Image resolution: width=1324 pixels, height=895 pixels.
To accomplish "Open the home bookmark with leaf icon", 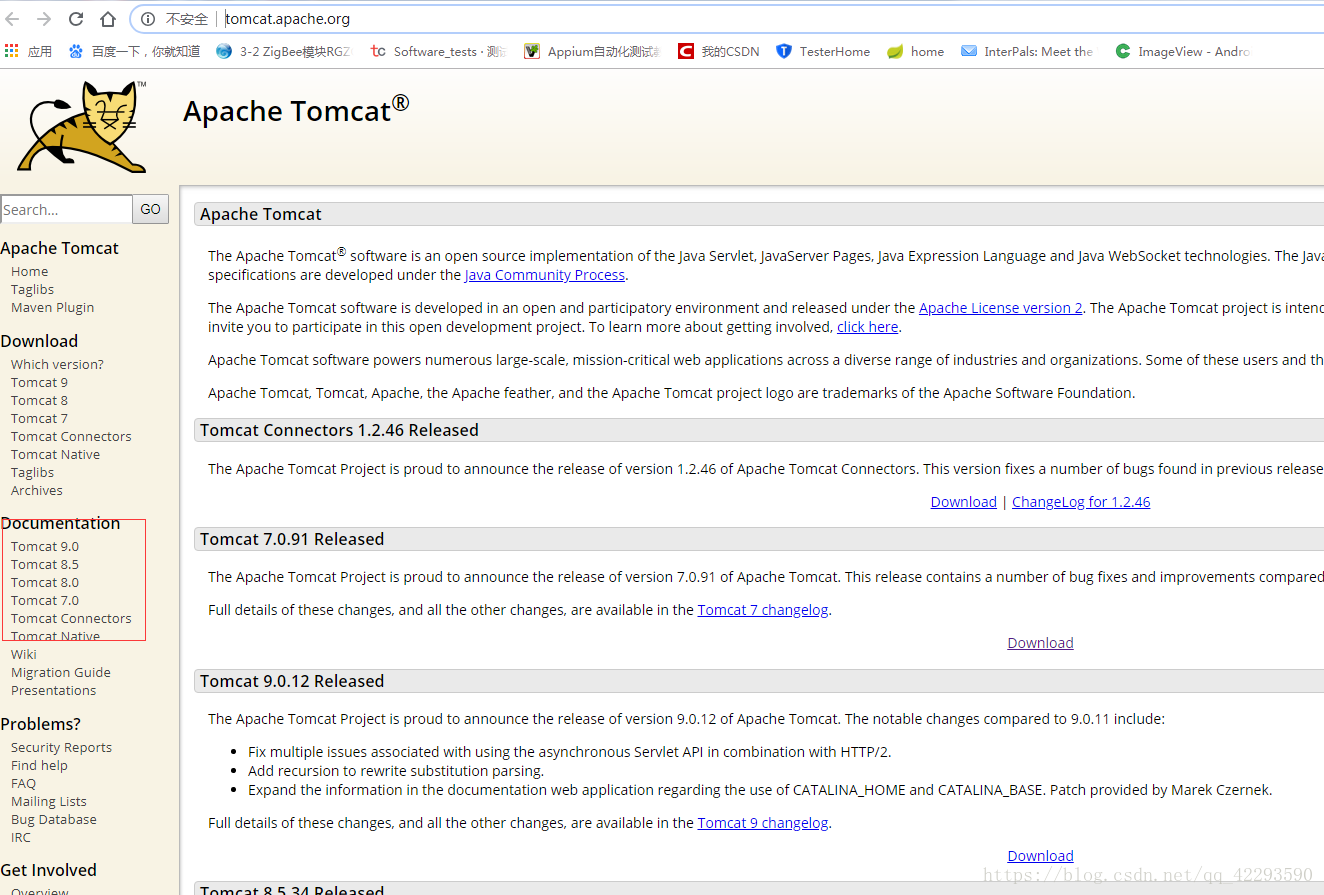I will 916,51.
